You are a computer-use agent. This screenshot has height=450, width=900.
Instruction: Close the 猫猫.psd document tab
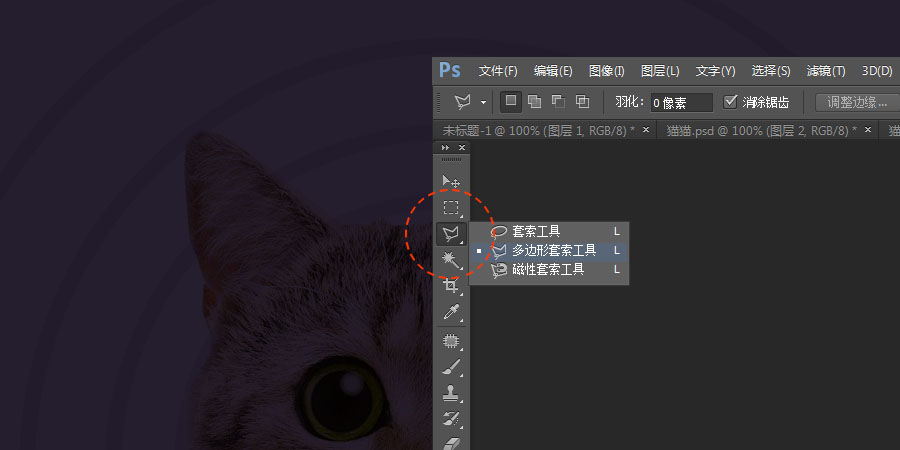click(868, 130)
